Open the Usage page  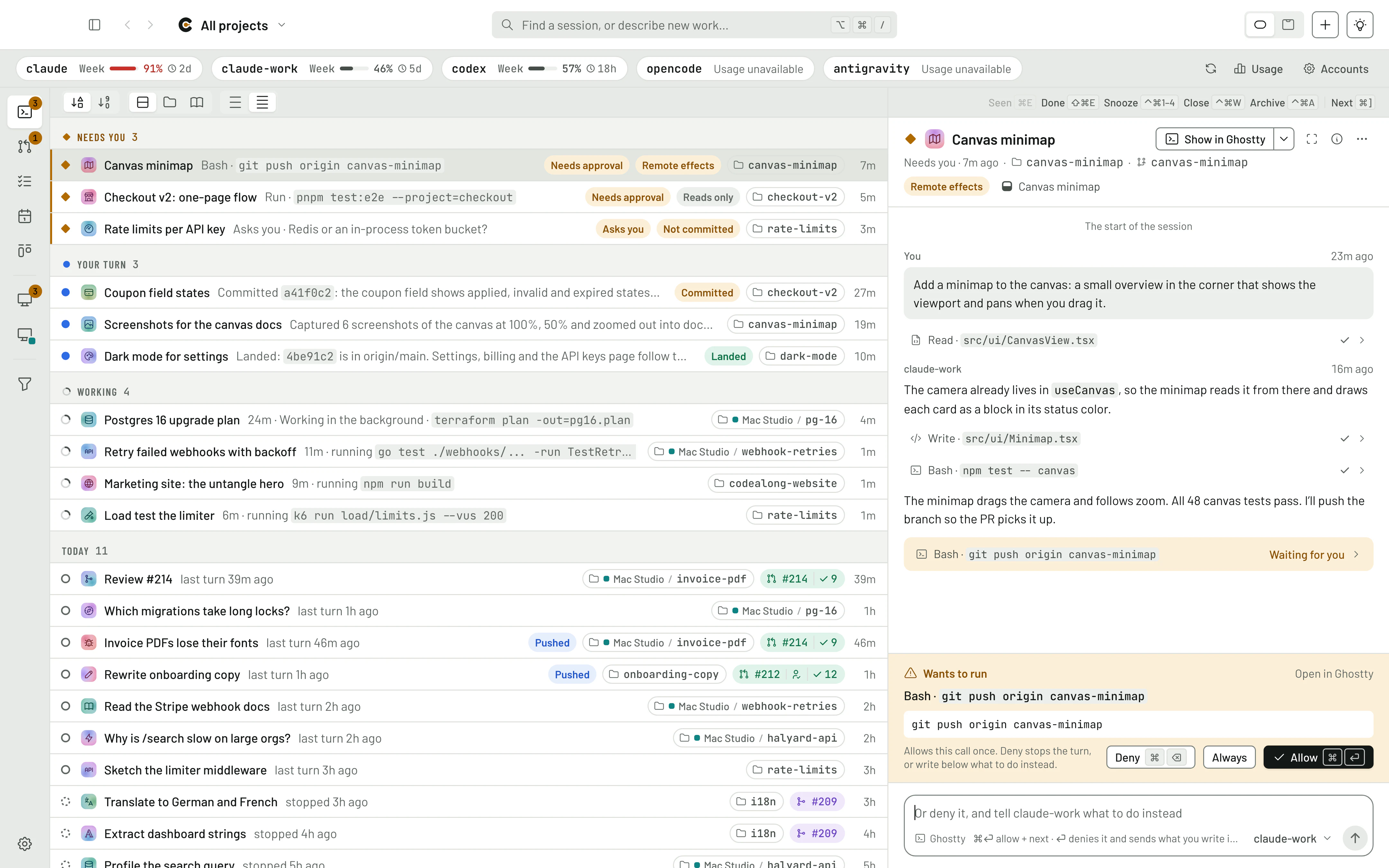(1258, 69)
